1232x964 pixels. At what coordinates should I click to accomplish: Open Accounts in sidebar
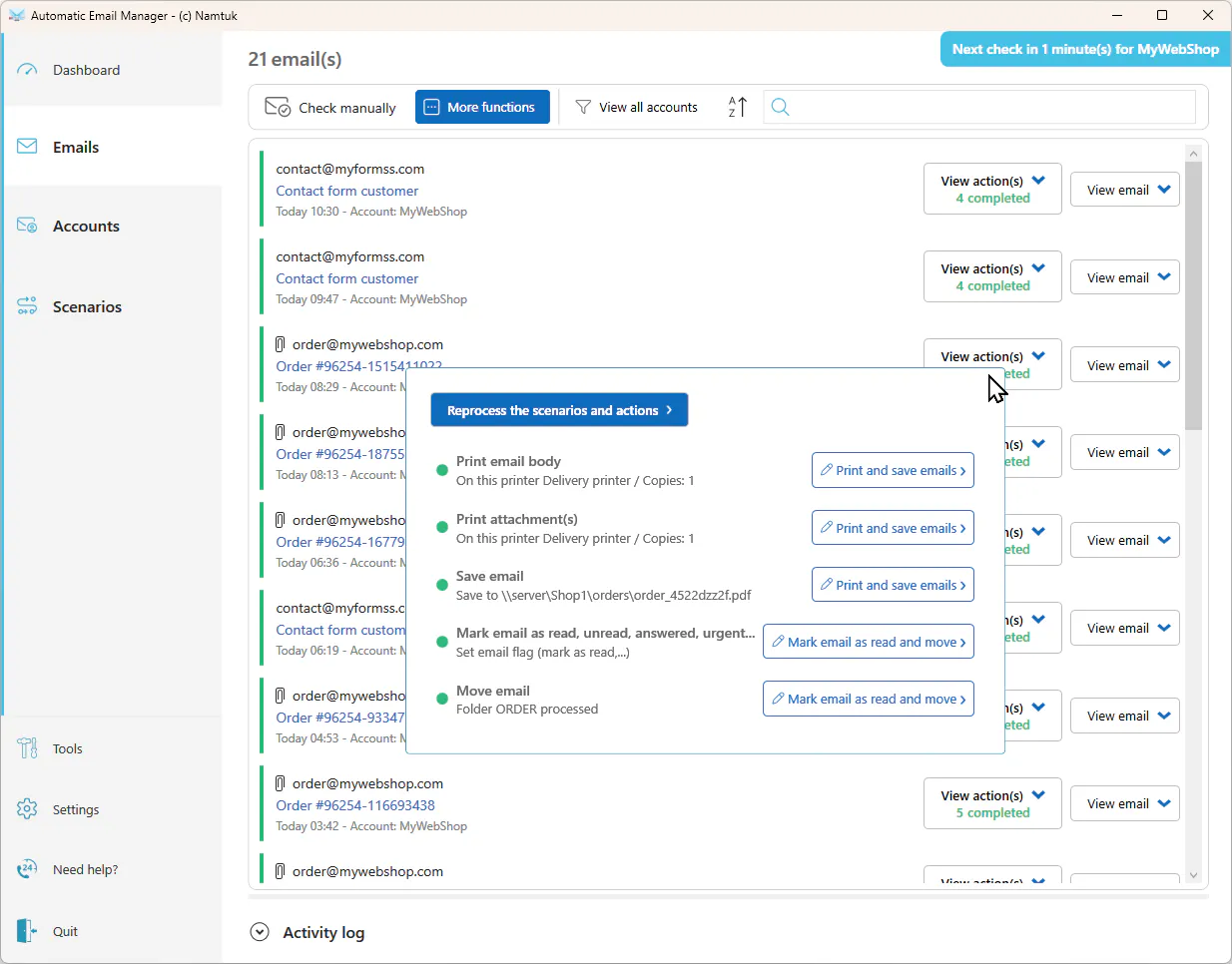[x=113, y=226]
